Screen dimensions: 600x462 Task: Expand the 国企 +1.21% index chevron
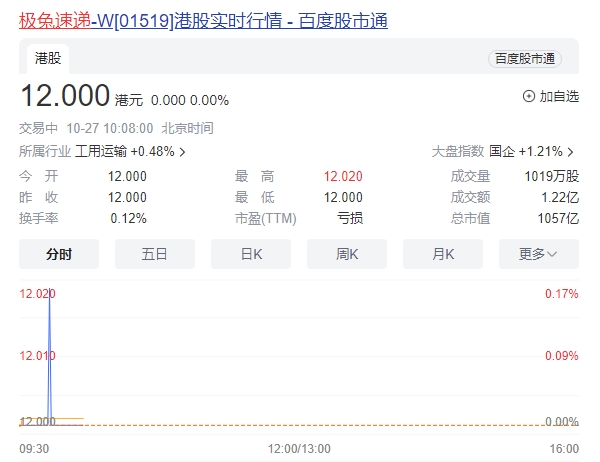pyautogui.click(x=571, y=152)
